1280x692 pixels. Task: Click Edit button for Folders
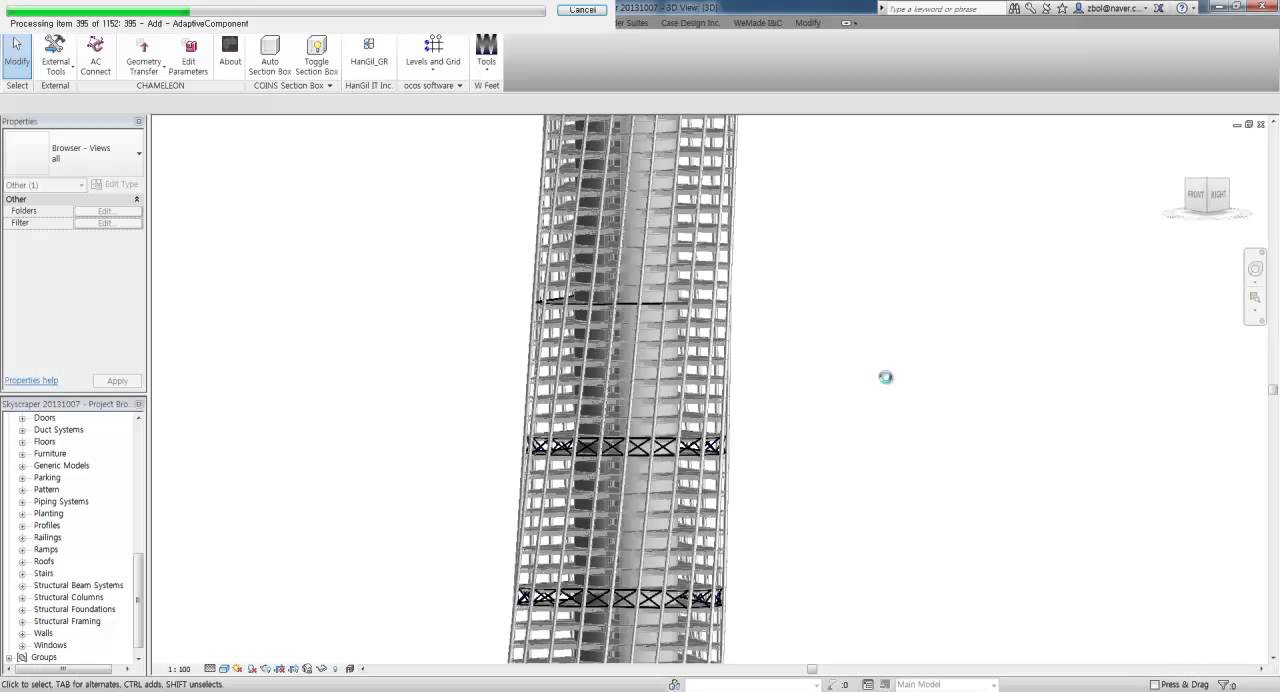108,211
